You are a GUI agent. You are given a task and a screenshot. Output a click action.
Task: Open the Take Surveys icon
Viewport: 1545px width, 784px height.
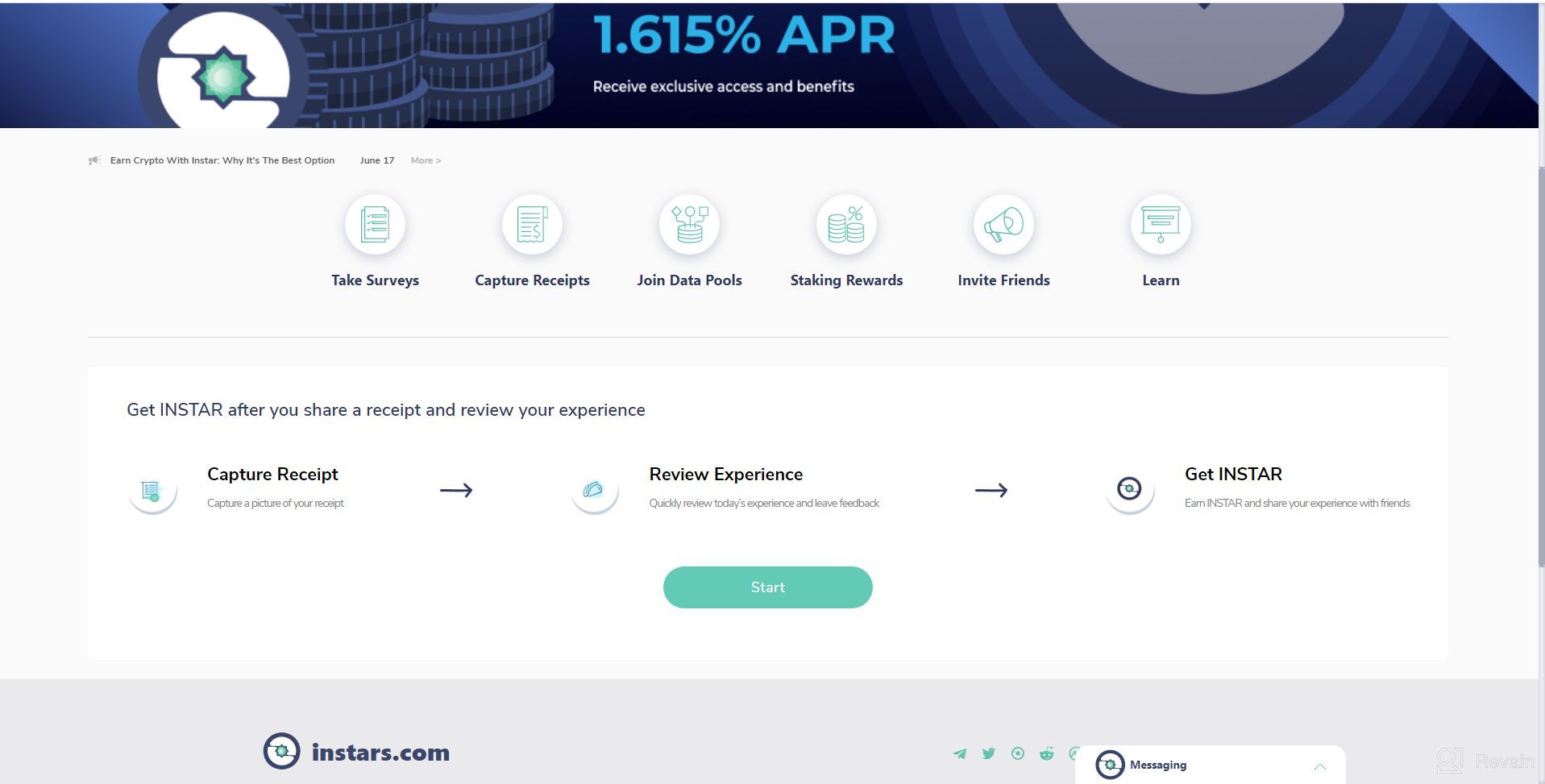pyautogui.click(x=375, y=225)
